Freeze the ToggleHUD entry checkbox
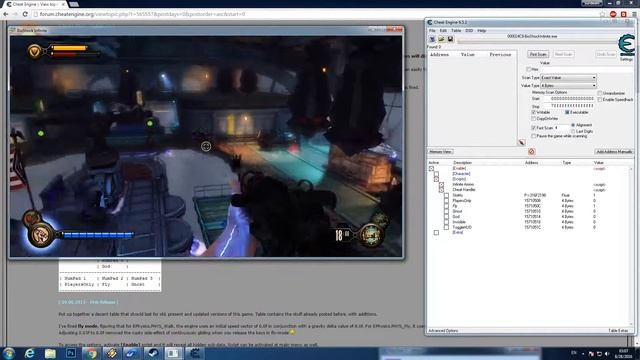 (x=446, y=227)
